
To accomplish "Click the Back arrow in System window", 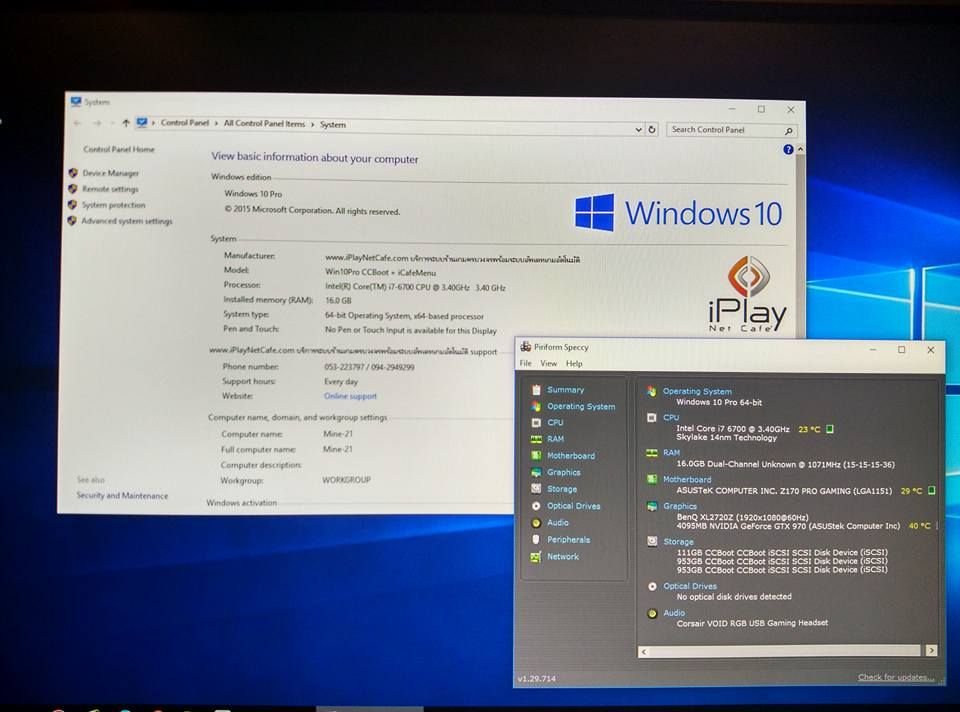I will pos(77,123).
